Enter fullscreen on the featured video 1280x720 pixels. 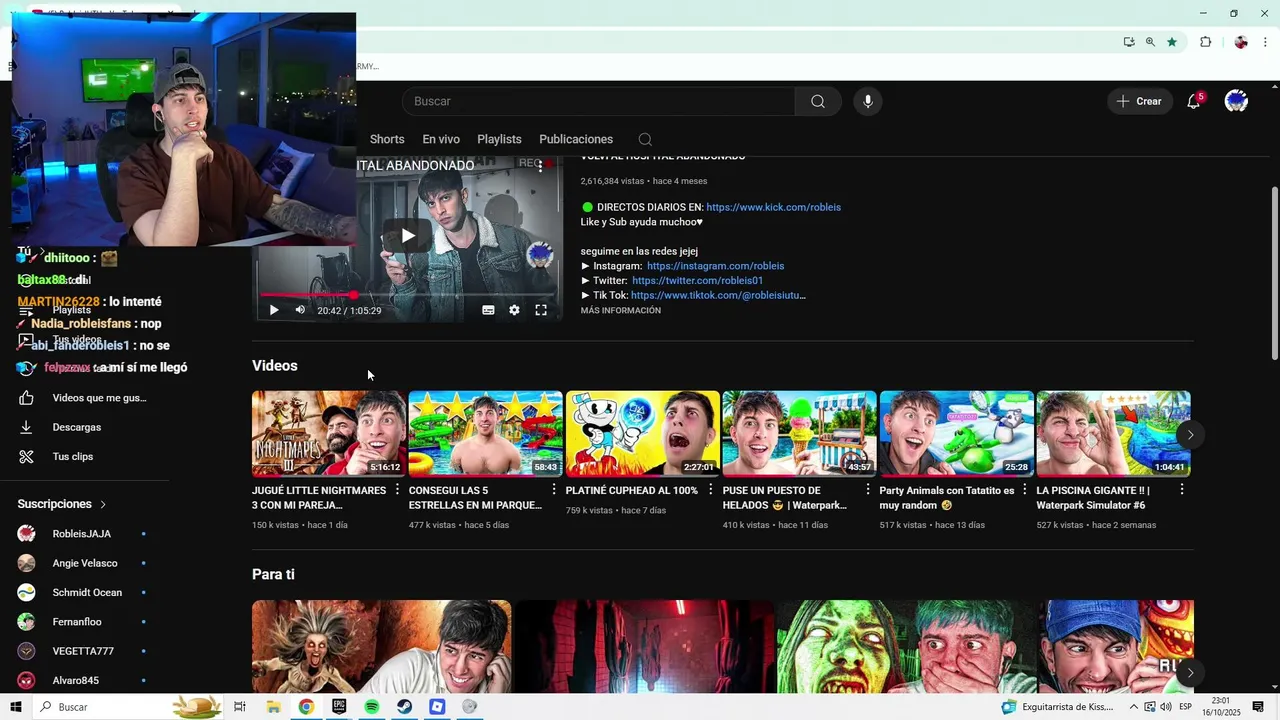pyautogui.click(x=541, y=310)
